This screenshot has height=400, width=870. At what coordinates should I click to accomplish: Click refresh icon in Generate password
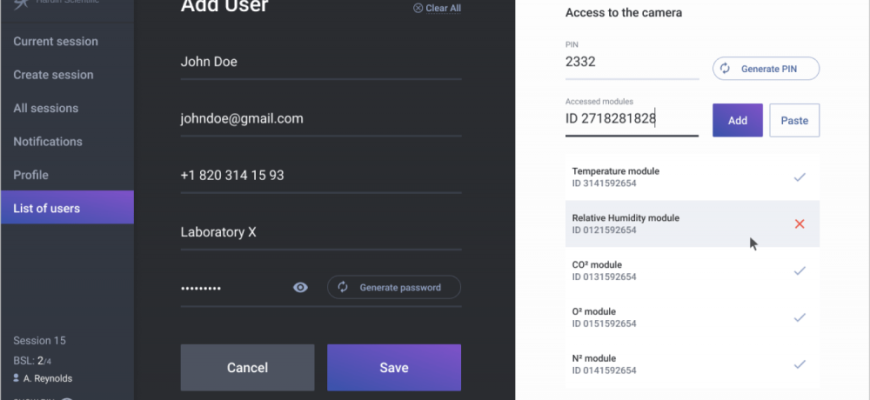[342, 288]
